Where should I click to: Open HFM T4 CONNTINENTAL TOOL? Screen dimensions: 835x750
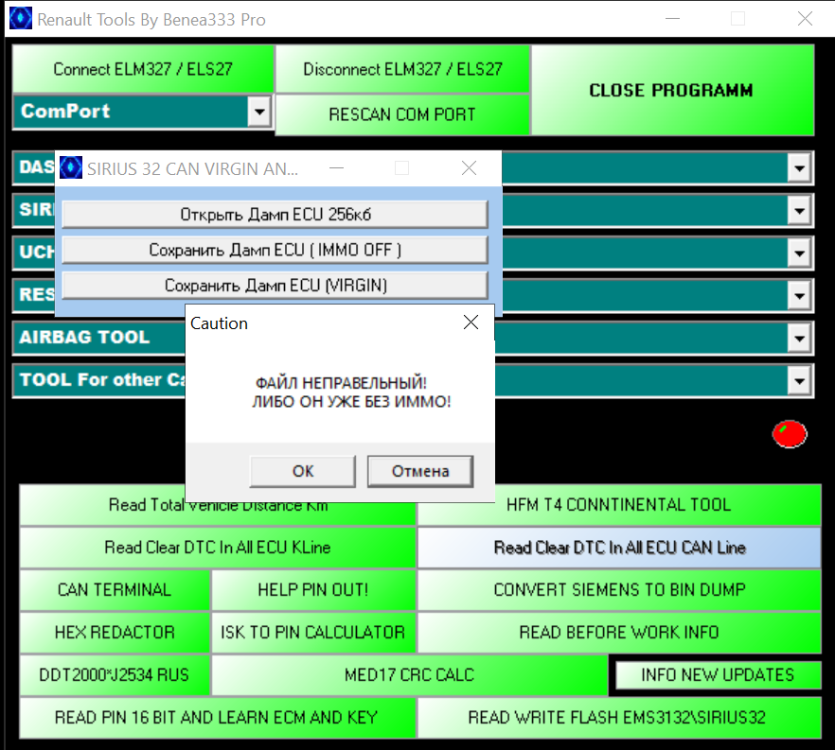[x=619, y=505]
